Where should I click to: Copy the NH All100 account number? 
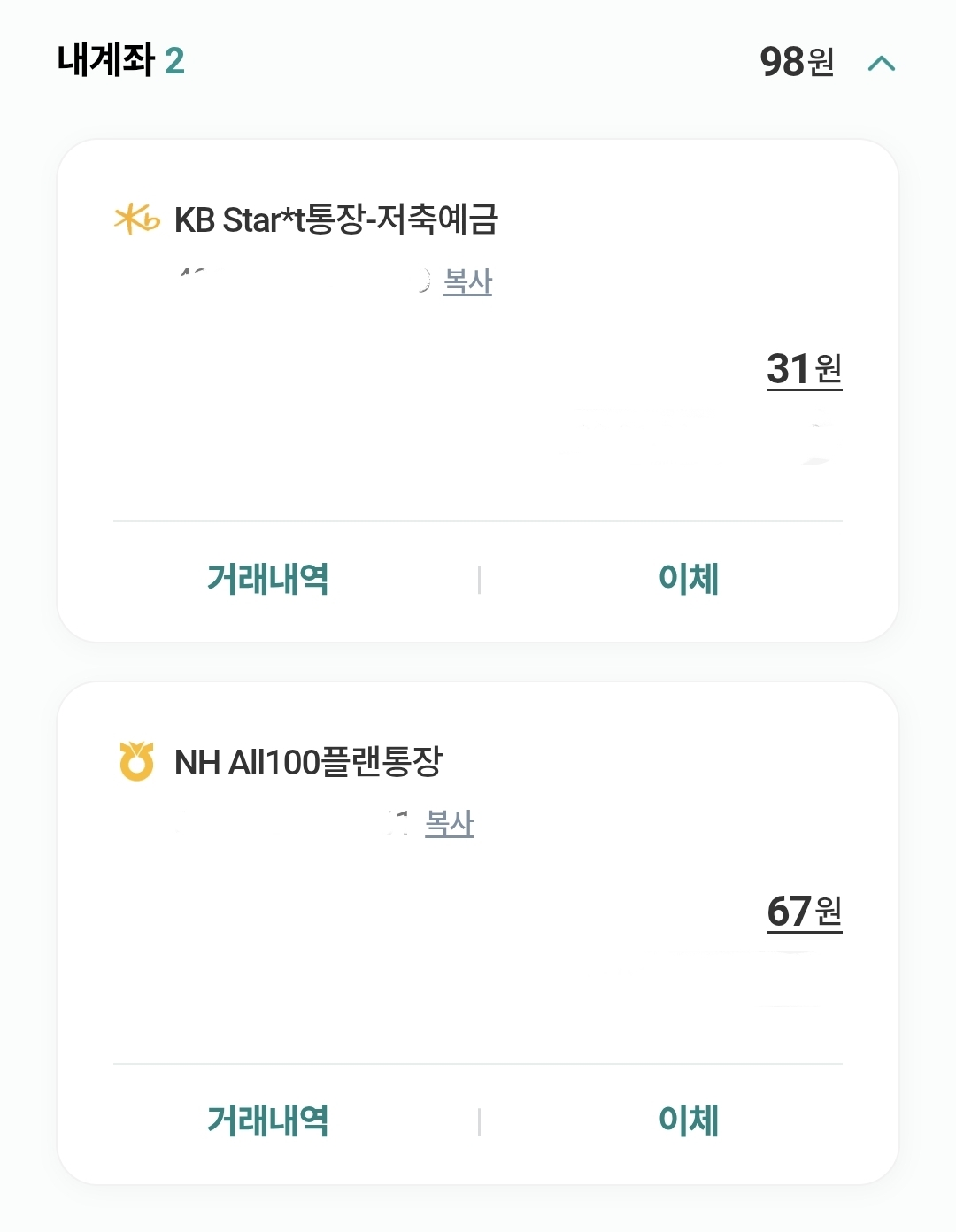point(449,823)
